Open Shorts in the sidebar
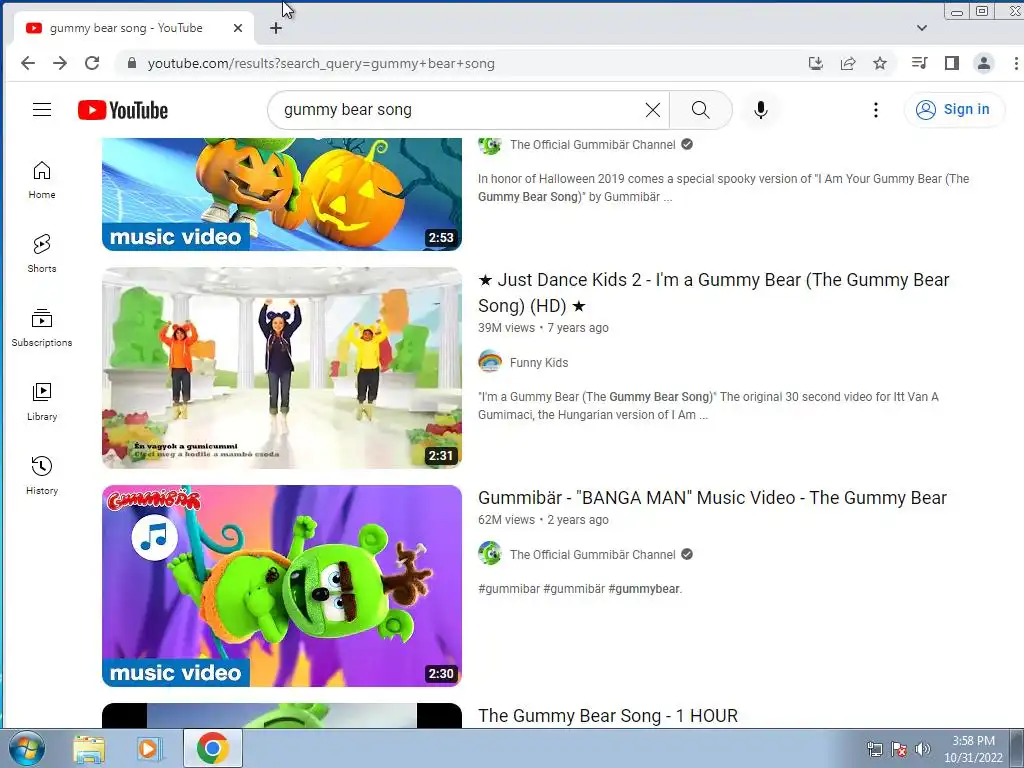 click(42, 253)
